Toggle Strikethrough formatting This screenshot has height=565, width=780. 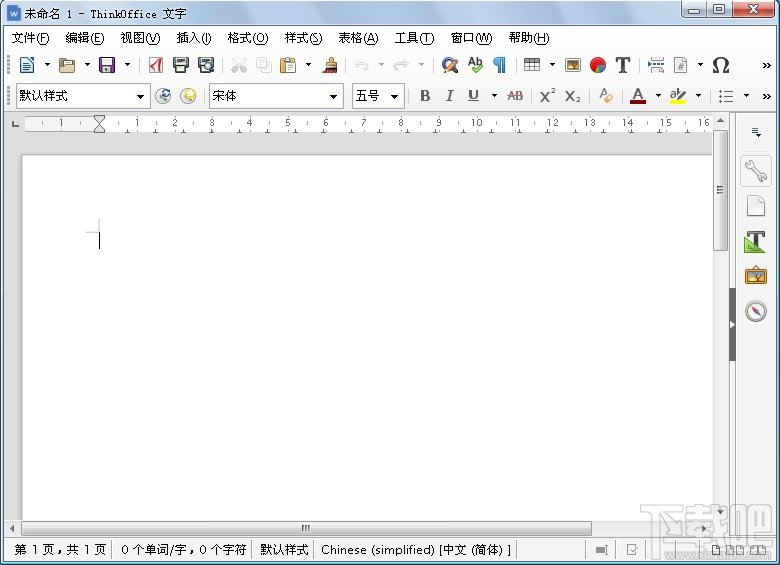click(x=515, y=95)
